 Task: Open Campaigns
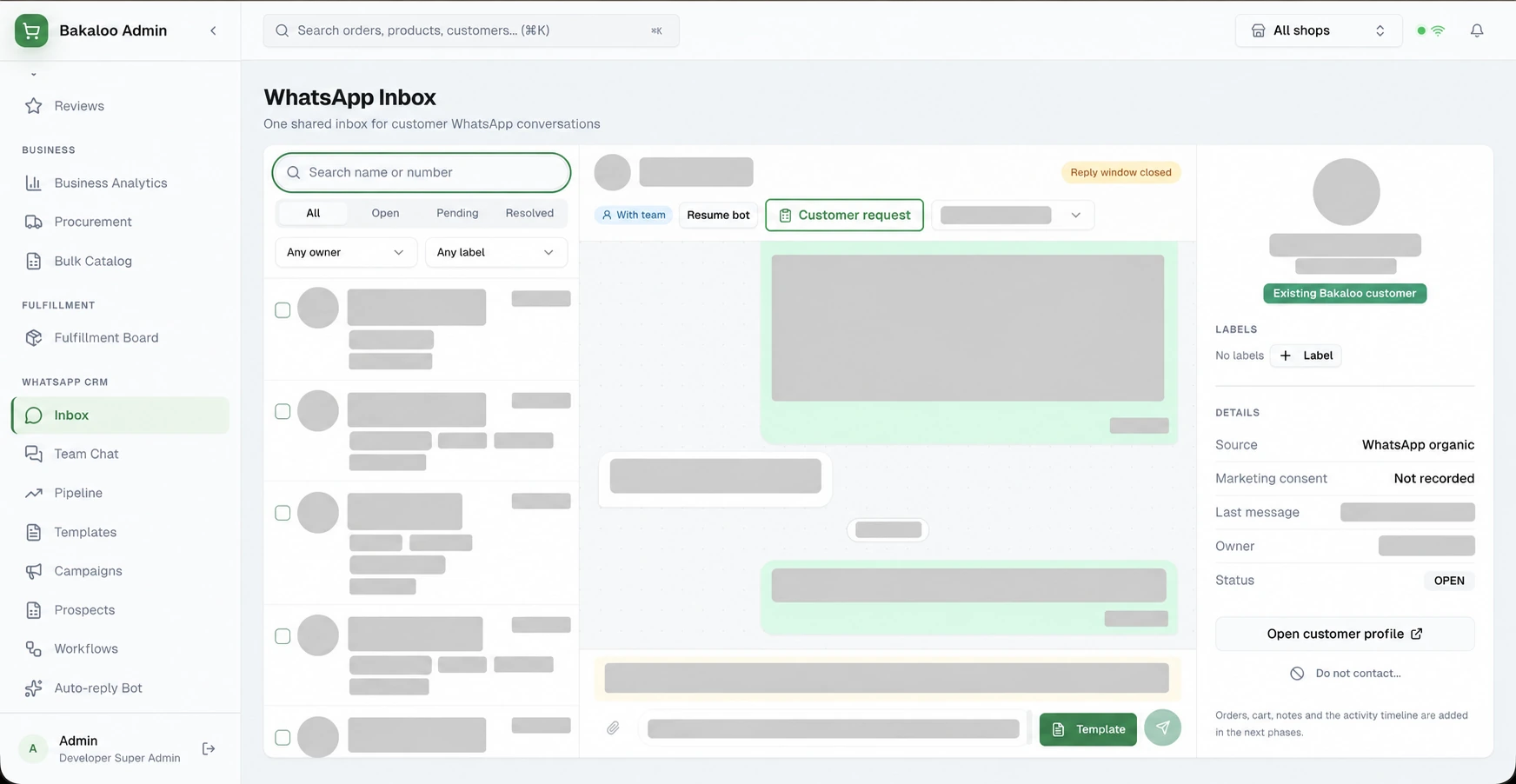pyautogui.click(x=120, y=571)
